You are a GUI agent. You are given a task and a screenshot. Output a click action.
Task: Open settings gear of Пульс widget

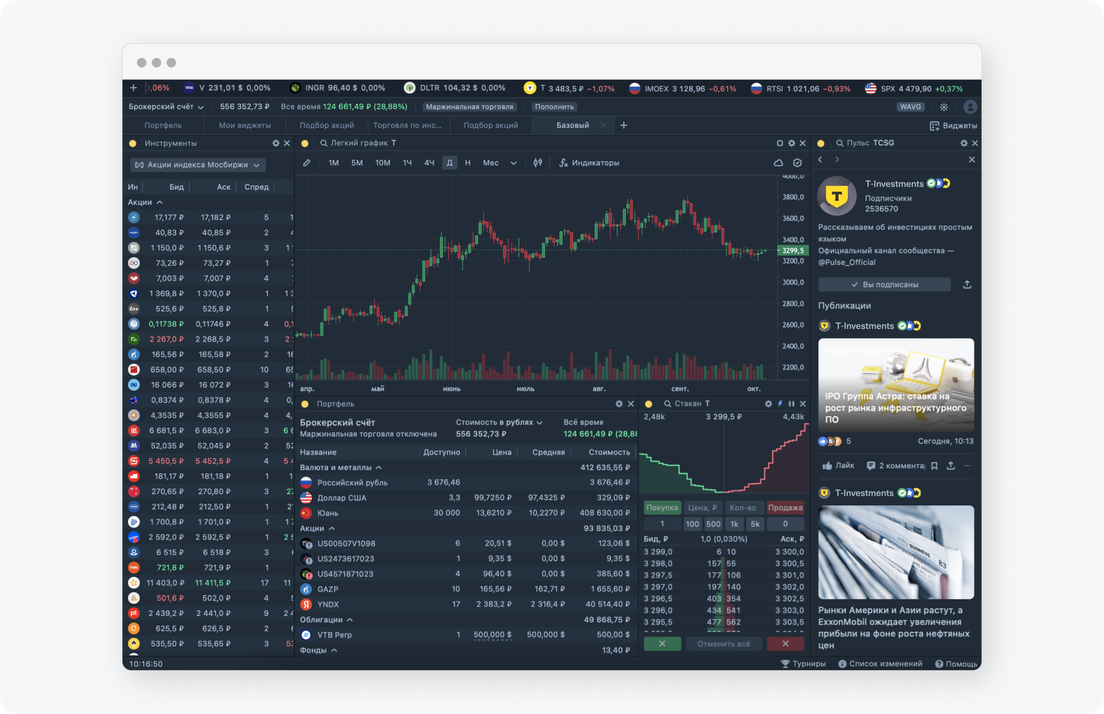pos(964,143)
